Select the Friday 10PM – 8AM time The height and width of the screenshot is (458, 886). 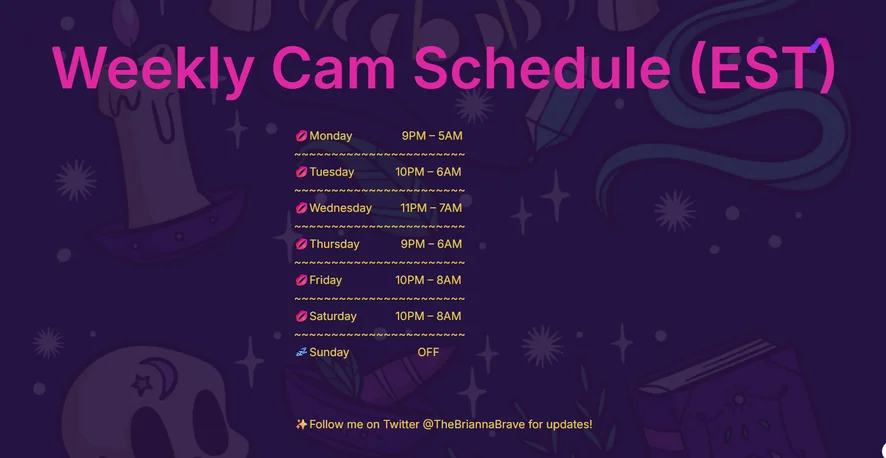(x=428, y=280)
